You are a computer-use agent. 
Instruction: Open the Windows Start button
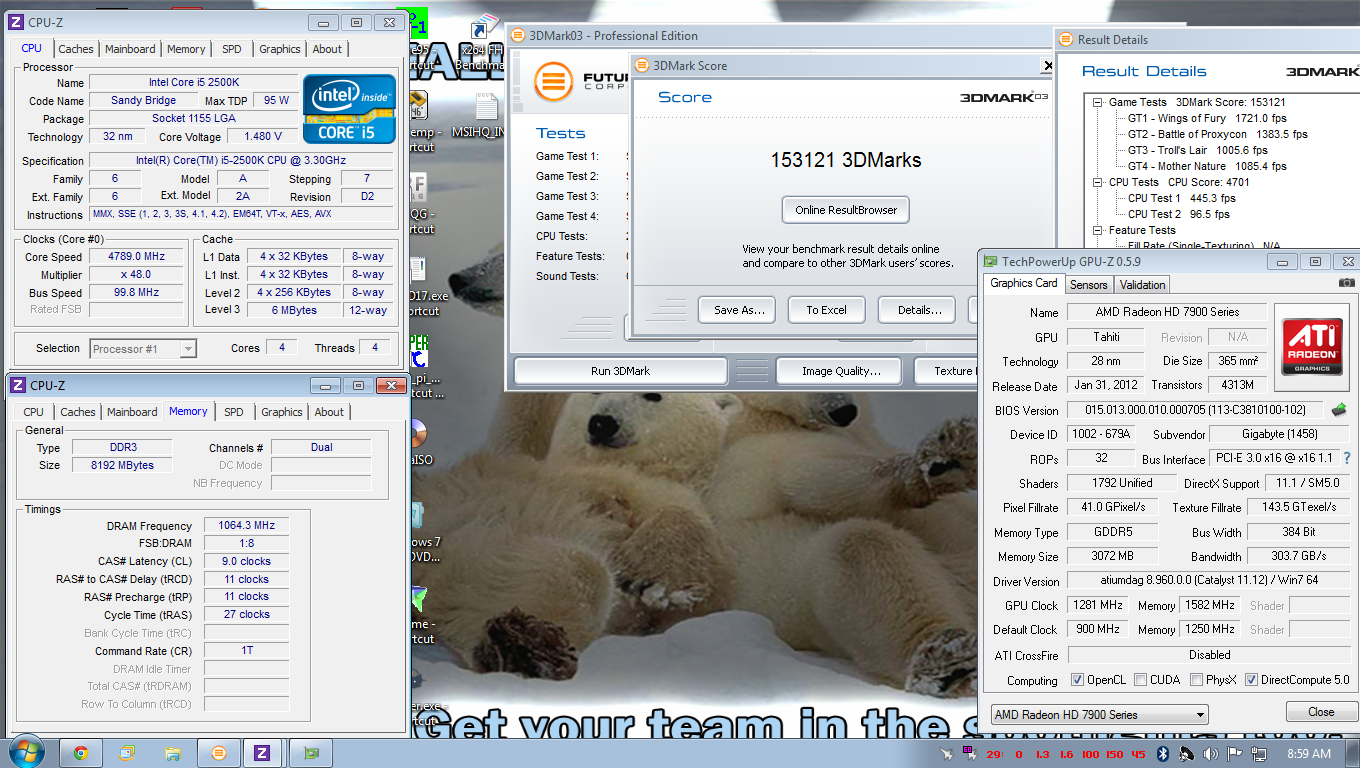coord(26,753)
